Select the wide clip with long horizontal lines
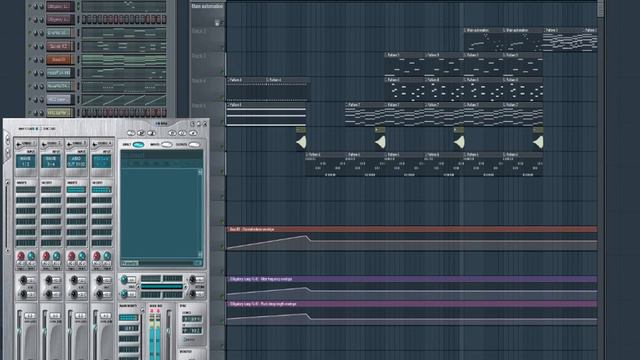Viewport: 640px width, 360px height. pos(266,114)
